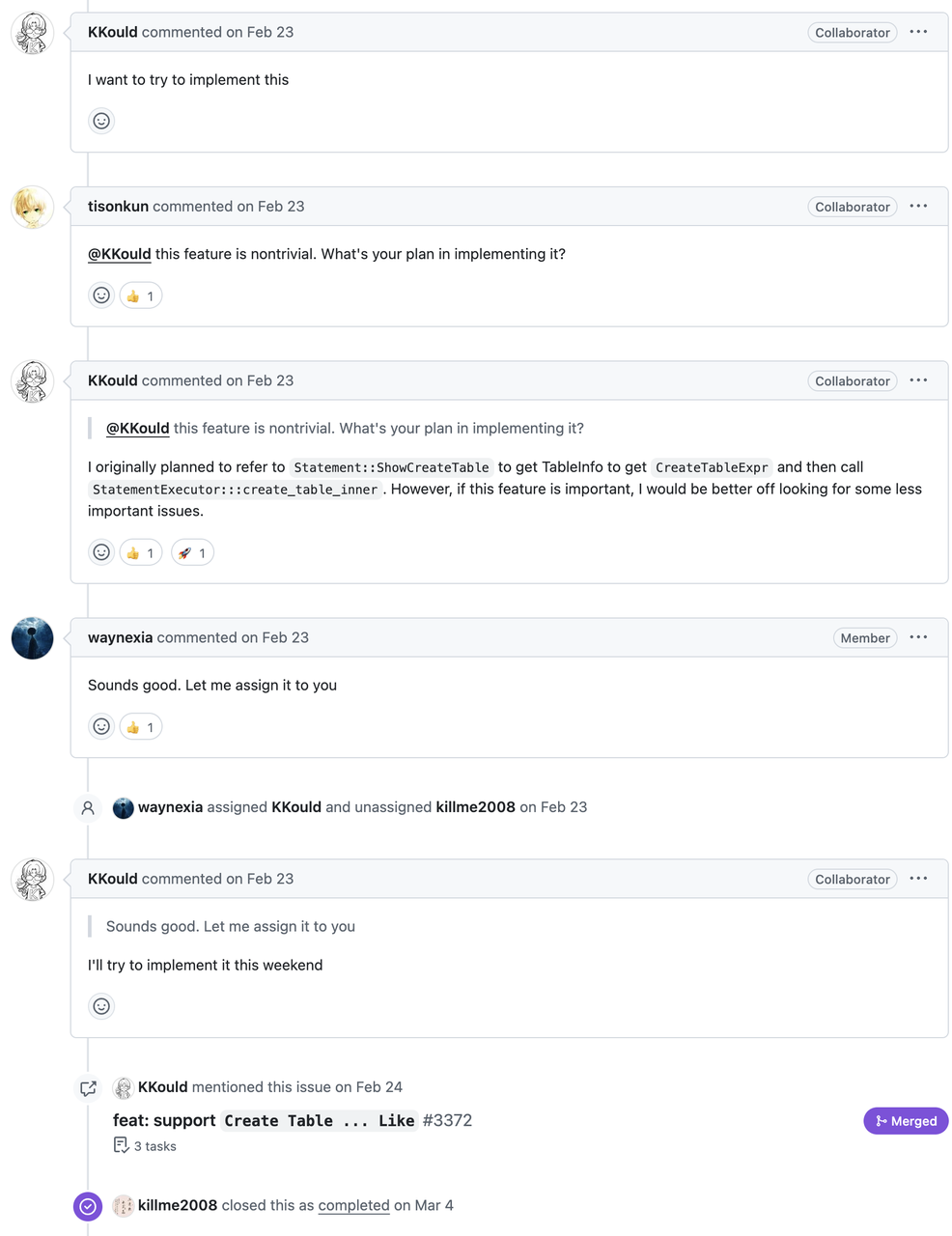
Task: Click the 'completed' link in closed event
Action: pyautogui.click(x=353, y=1205)
